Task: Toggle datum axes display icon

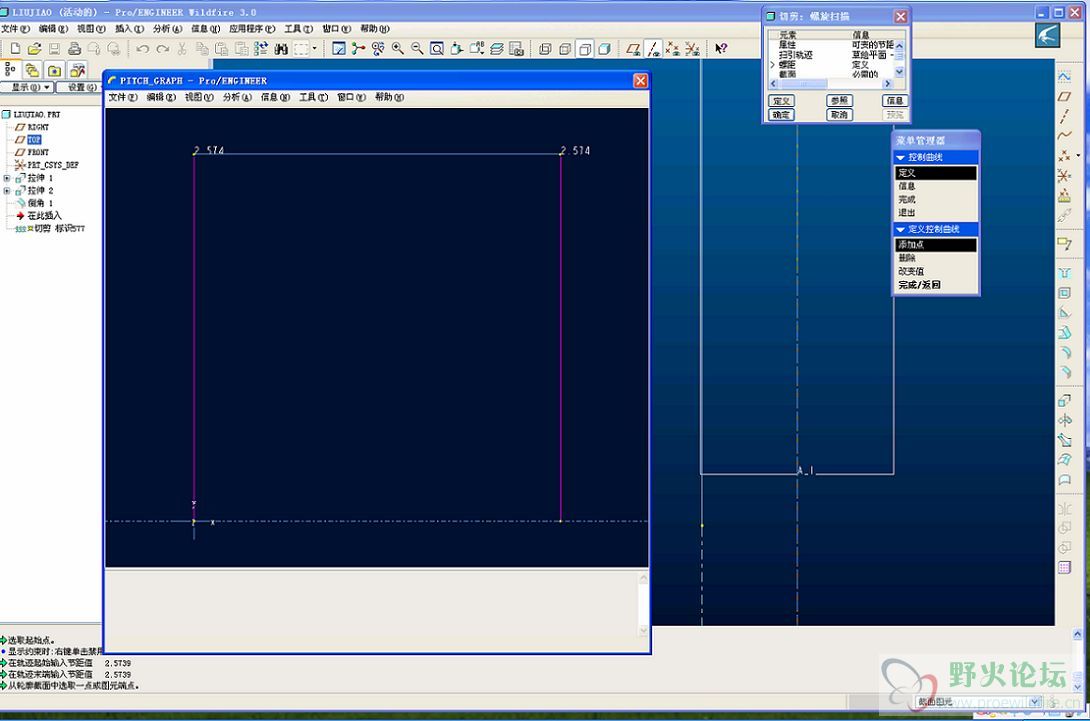Action: [653, 49]
